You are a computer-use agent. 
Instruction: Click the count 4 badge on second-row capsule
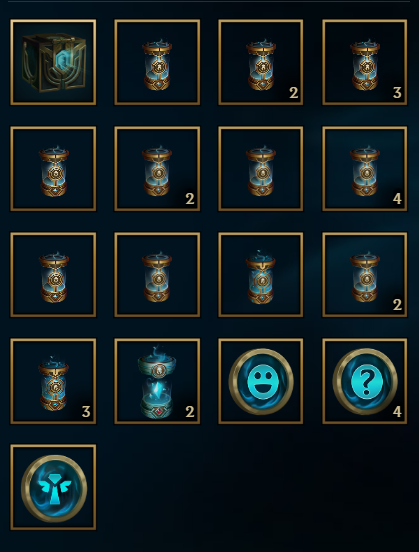pyautogui.click(x=397, y=199)
